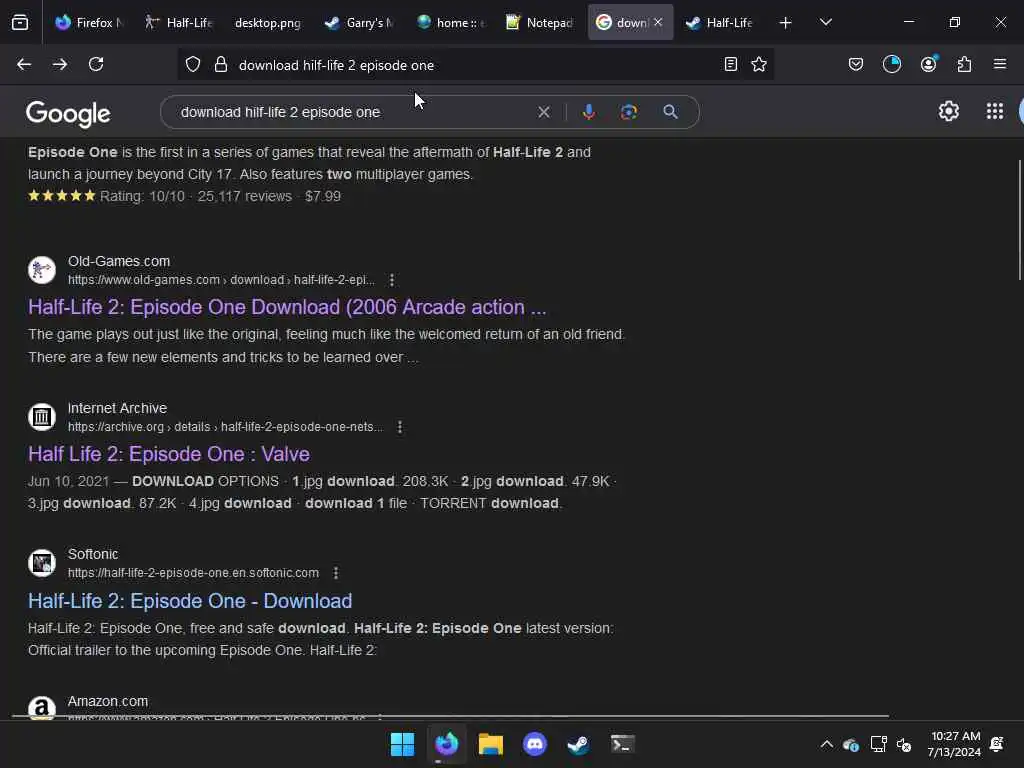This screenshot has height=768, width=1024.
Task: Open the notification bell in system tray
Action: 997,744
